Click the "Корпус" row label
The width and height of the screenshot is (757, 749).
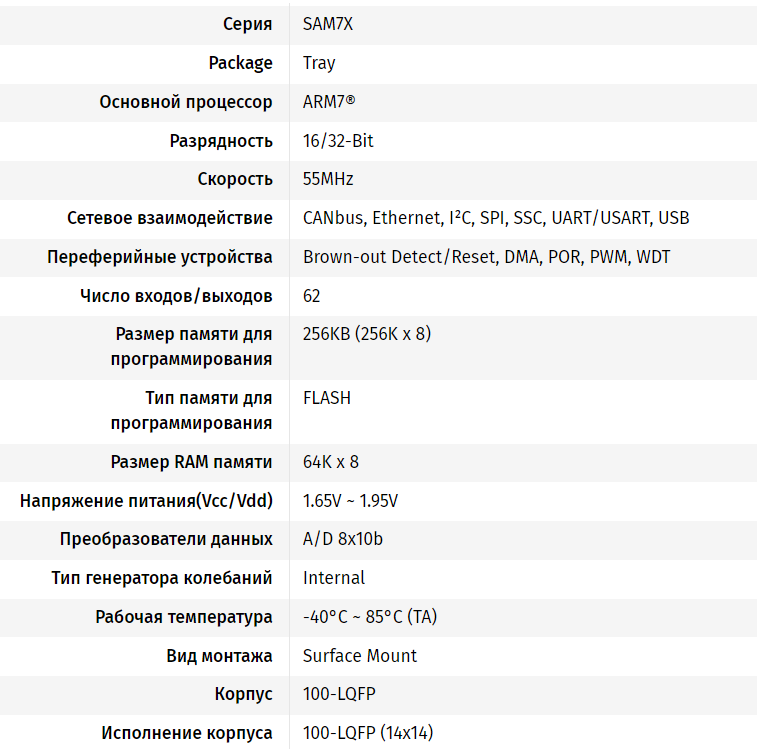[x=243, y=694]
